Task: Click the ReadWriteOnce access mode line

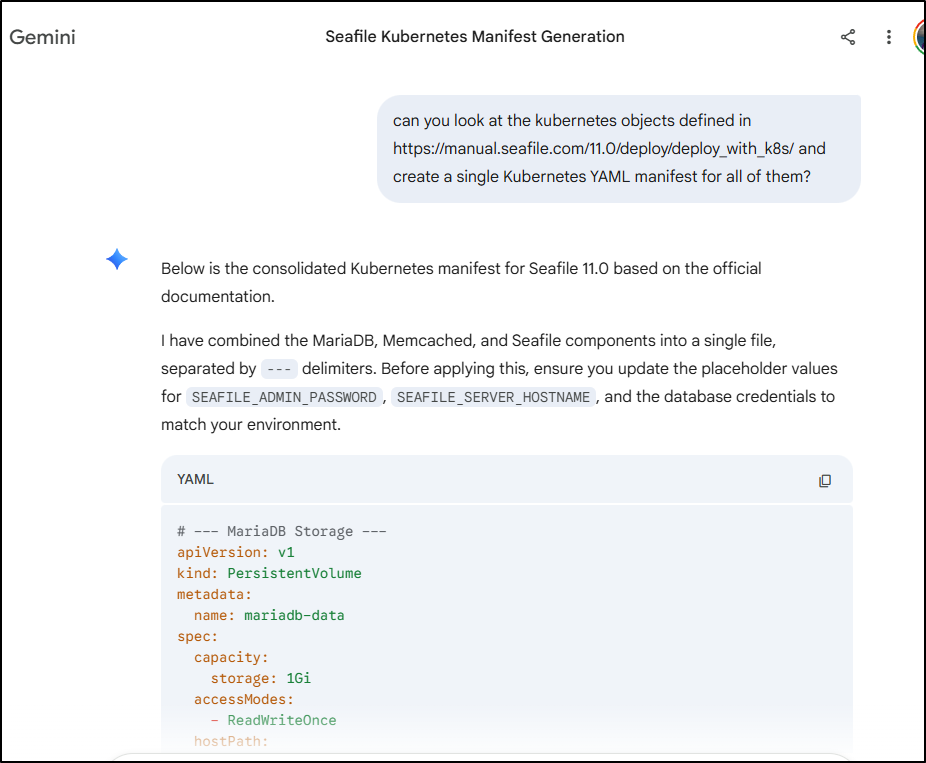Action: point(274,720)
